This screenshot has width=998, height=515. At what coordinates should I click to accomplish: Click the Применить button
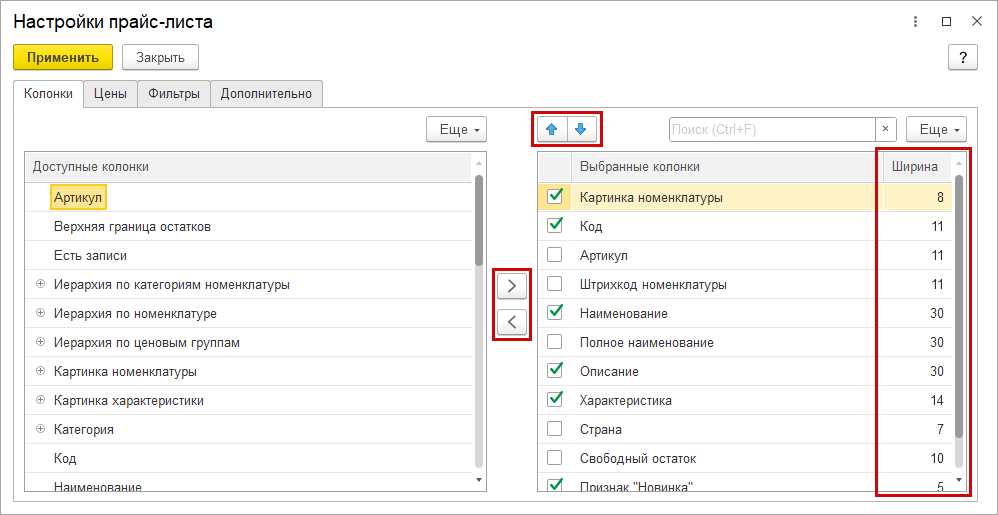point(63,57)
